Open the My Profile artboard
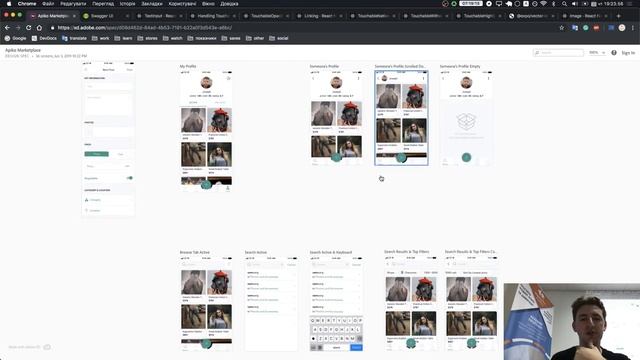Screen dimensions: 640x360 (x=206, y=131)
